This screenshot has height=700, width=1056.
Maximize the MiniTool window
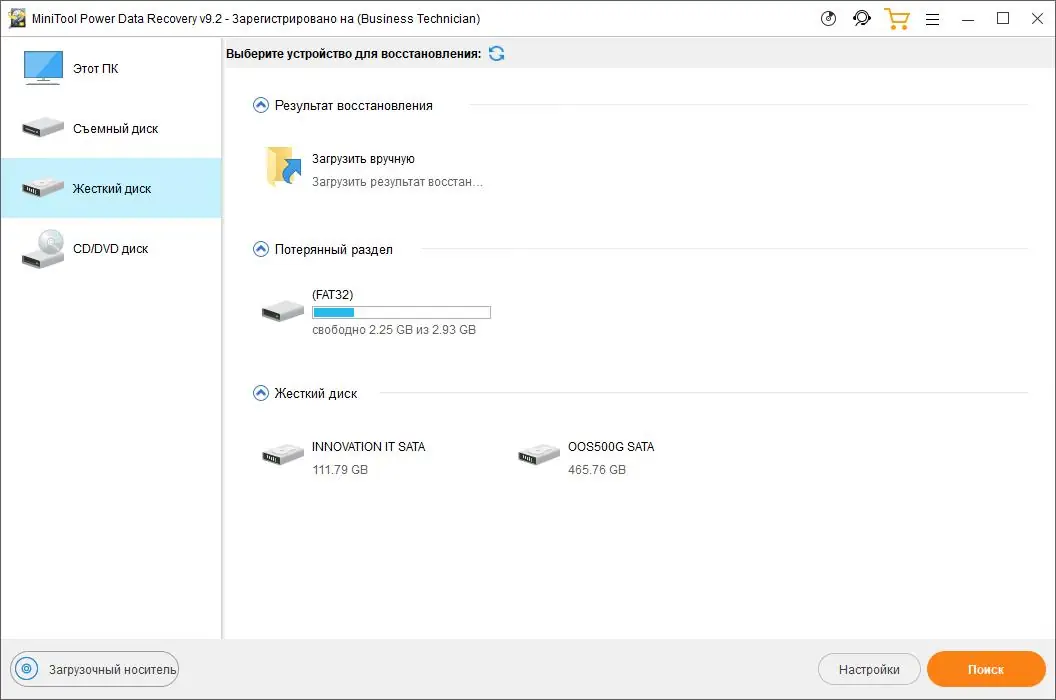pyautogui.click(x=1003, y=19)
